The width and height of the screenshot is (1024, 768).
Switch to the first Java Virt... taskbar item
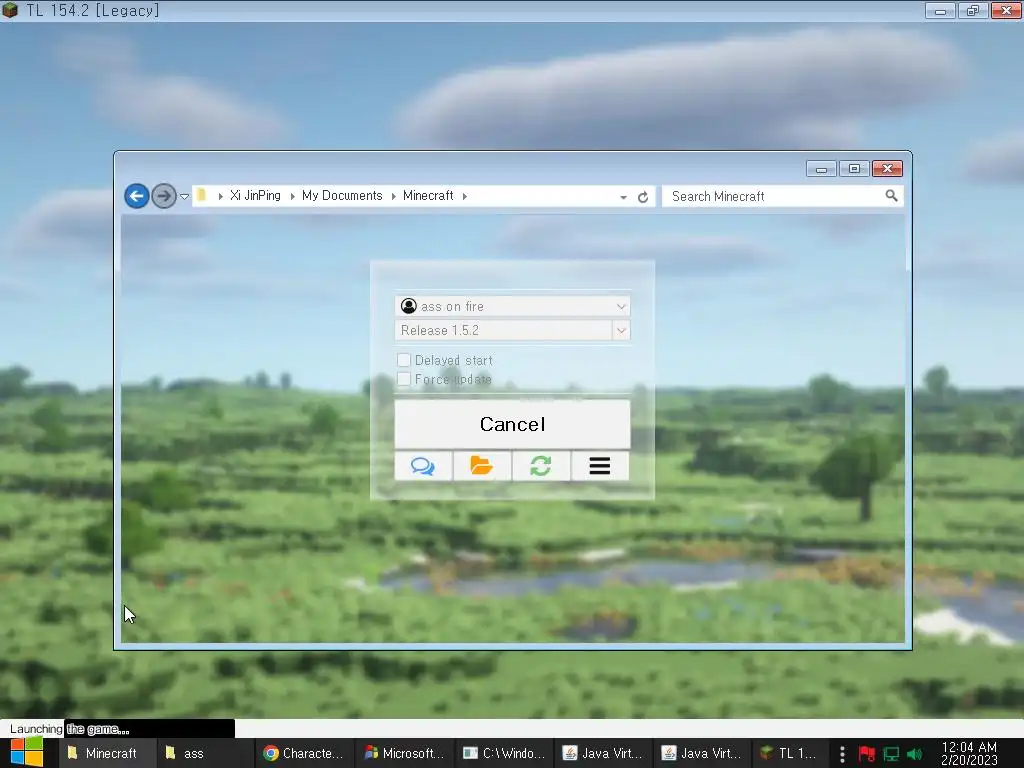pyautogui.click(x=603, y=753)
